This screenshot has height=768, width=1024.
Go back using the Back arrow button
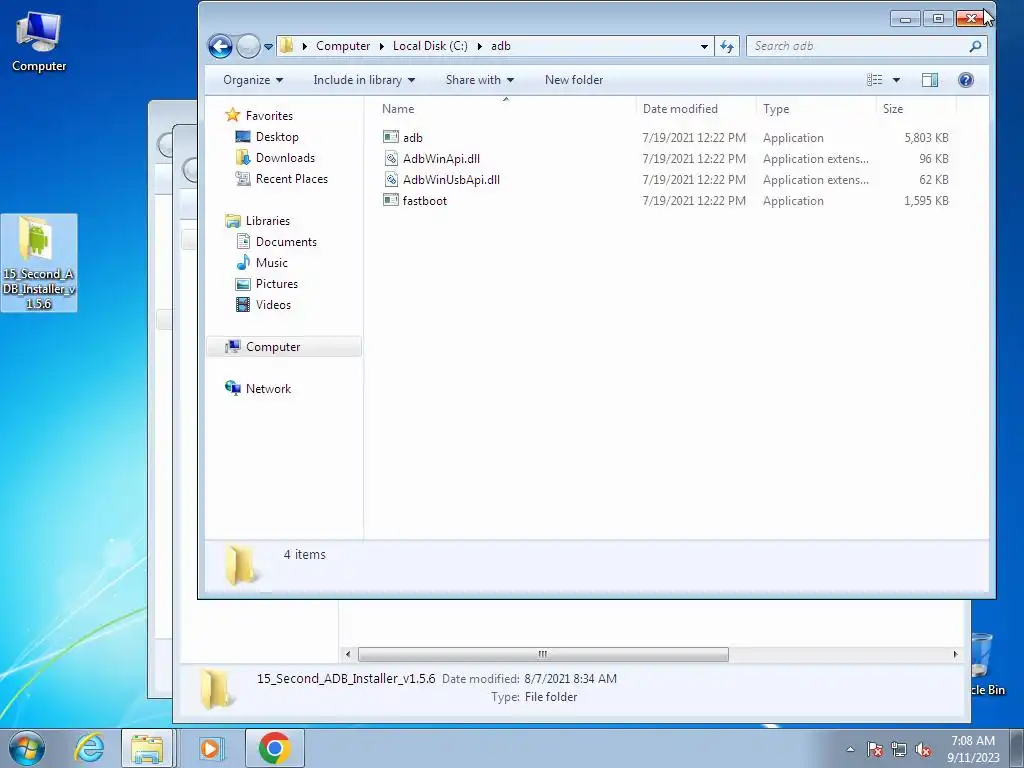[x=220, y=46]
